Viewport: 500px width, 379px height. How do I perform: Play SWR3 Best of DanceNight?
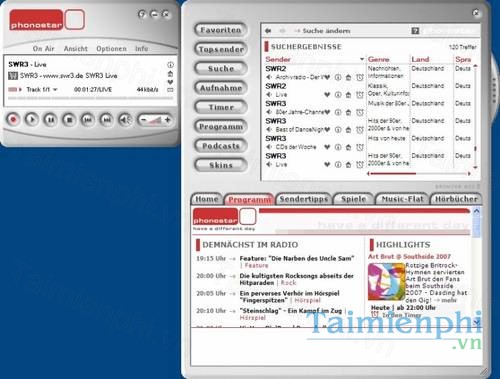(x=269, y=129)
